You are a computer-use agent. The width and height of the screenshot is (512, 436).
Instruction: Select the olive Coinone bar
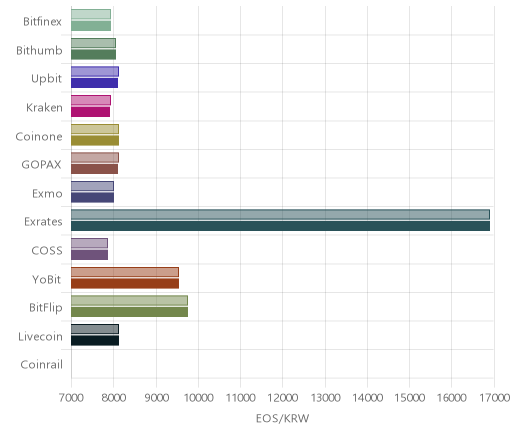coord(95,141)
